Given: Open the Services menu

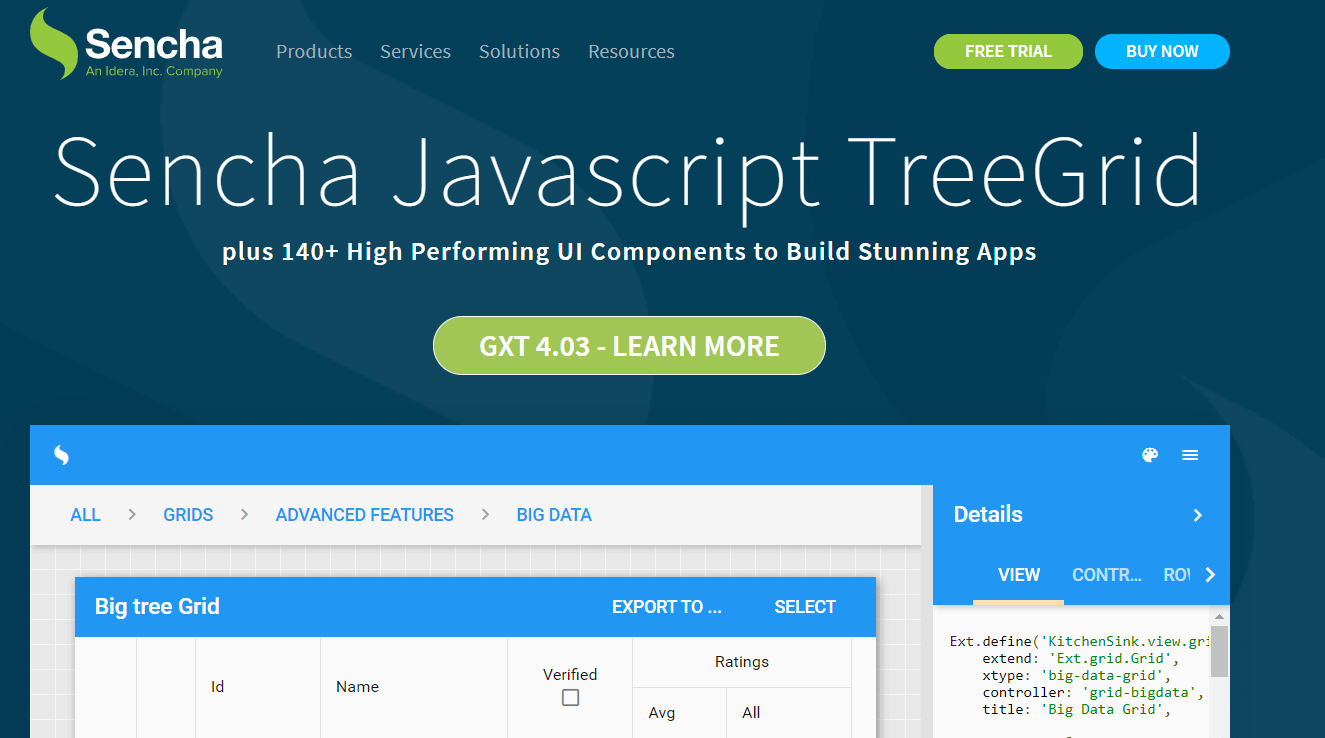Looking at the screenshot, I should pyautogui.click(x=415, y=51).
